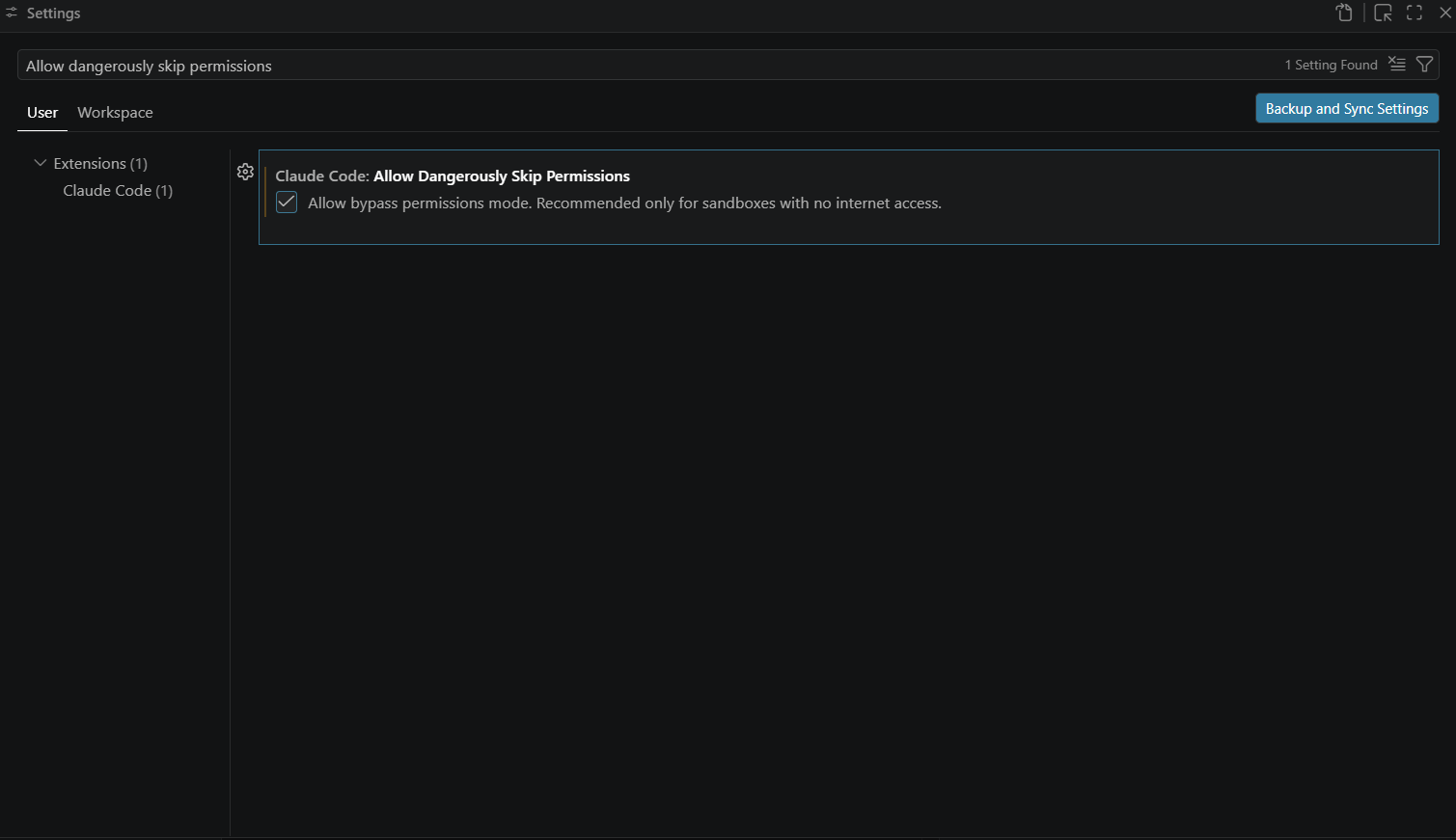Clear the settings search input

(x=1397, y=65)
